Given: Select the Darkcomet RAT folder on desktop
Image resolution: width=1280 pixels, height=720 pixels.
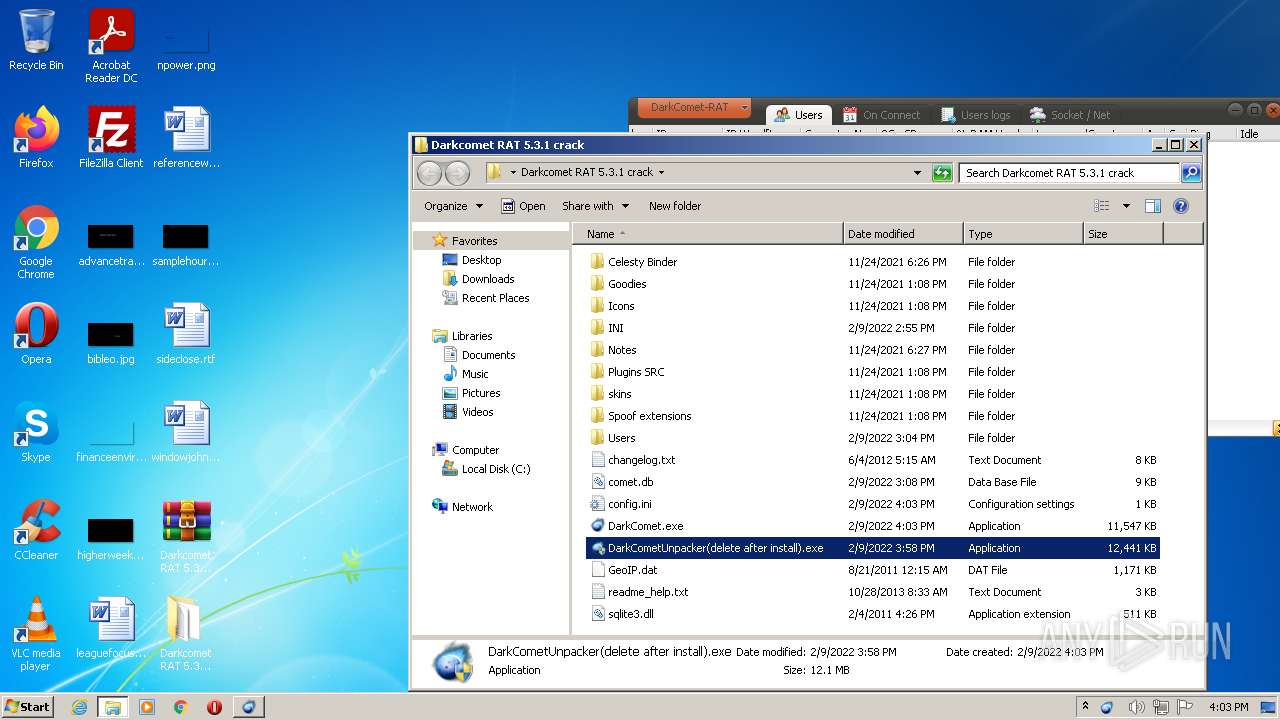Looking at the screenshot, I should (186, 633).
